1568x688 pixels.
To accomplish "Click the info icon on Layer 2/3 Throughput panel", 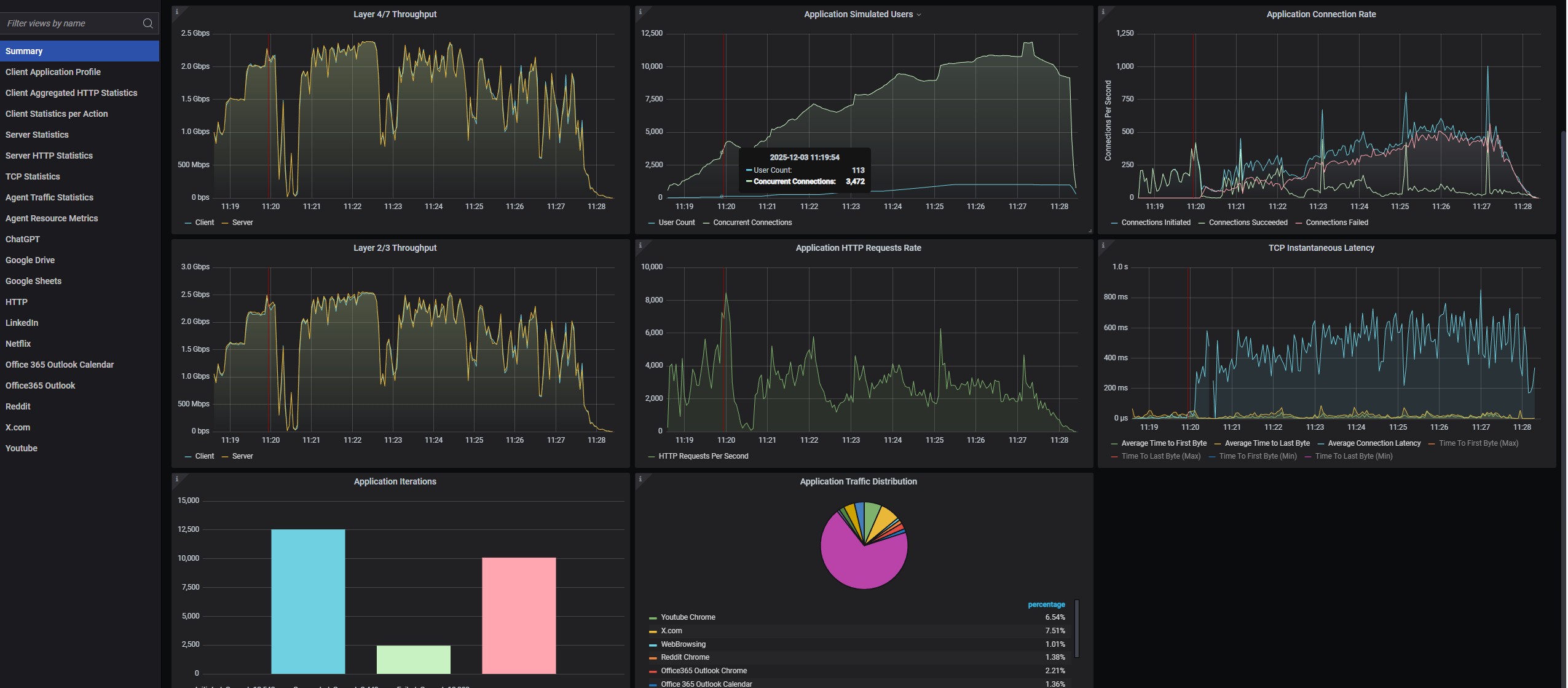I will (176, 245).
